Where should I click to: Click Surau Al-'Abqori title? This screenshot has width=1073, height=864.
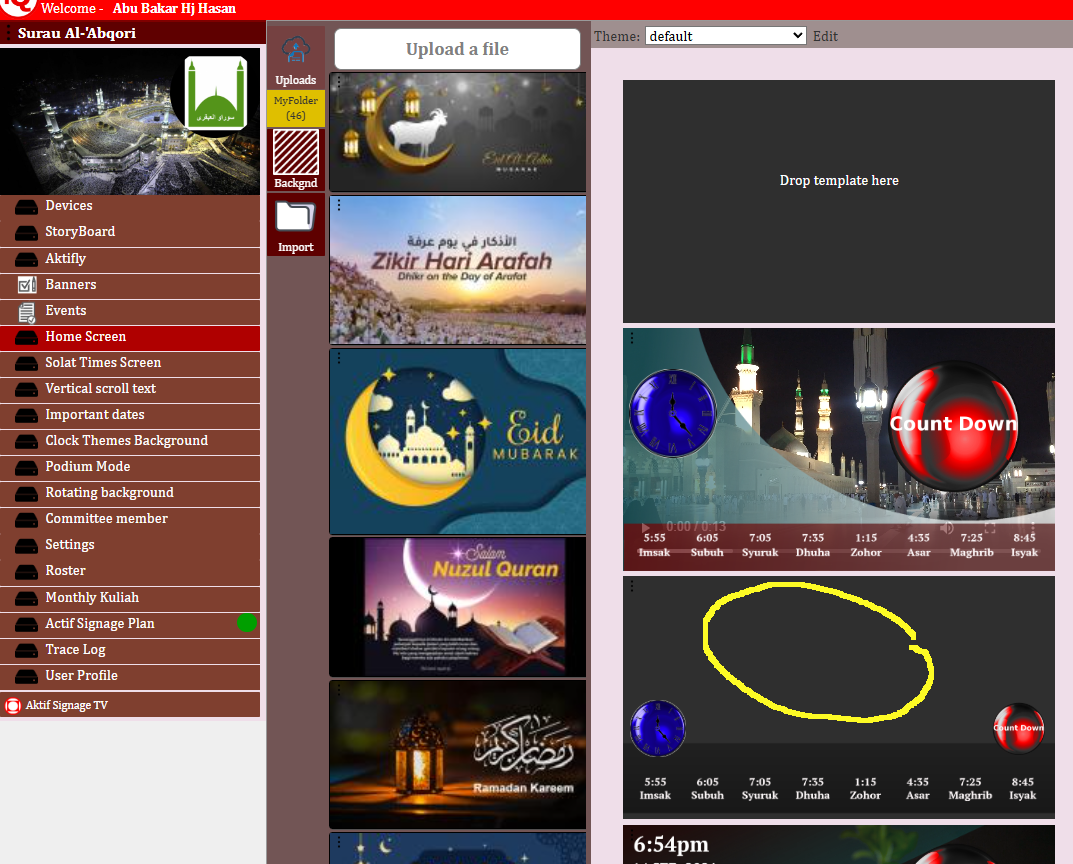77,33
